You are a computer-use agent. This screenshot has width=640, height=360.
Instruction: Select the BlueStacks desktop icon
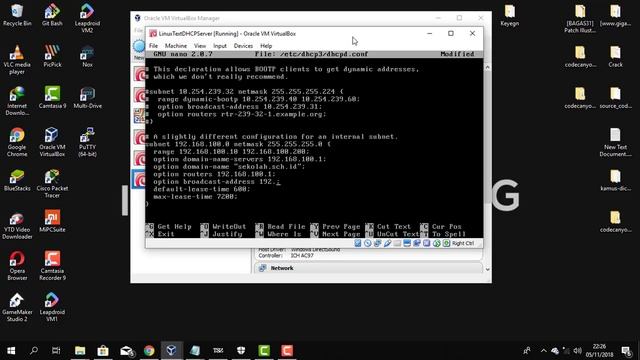[x=17, y=180]
